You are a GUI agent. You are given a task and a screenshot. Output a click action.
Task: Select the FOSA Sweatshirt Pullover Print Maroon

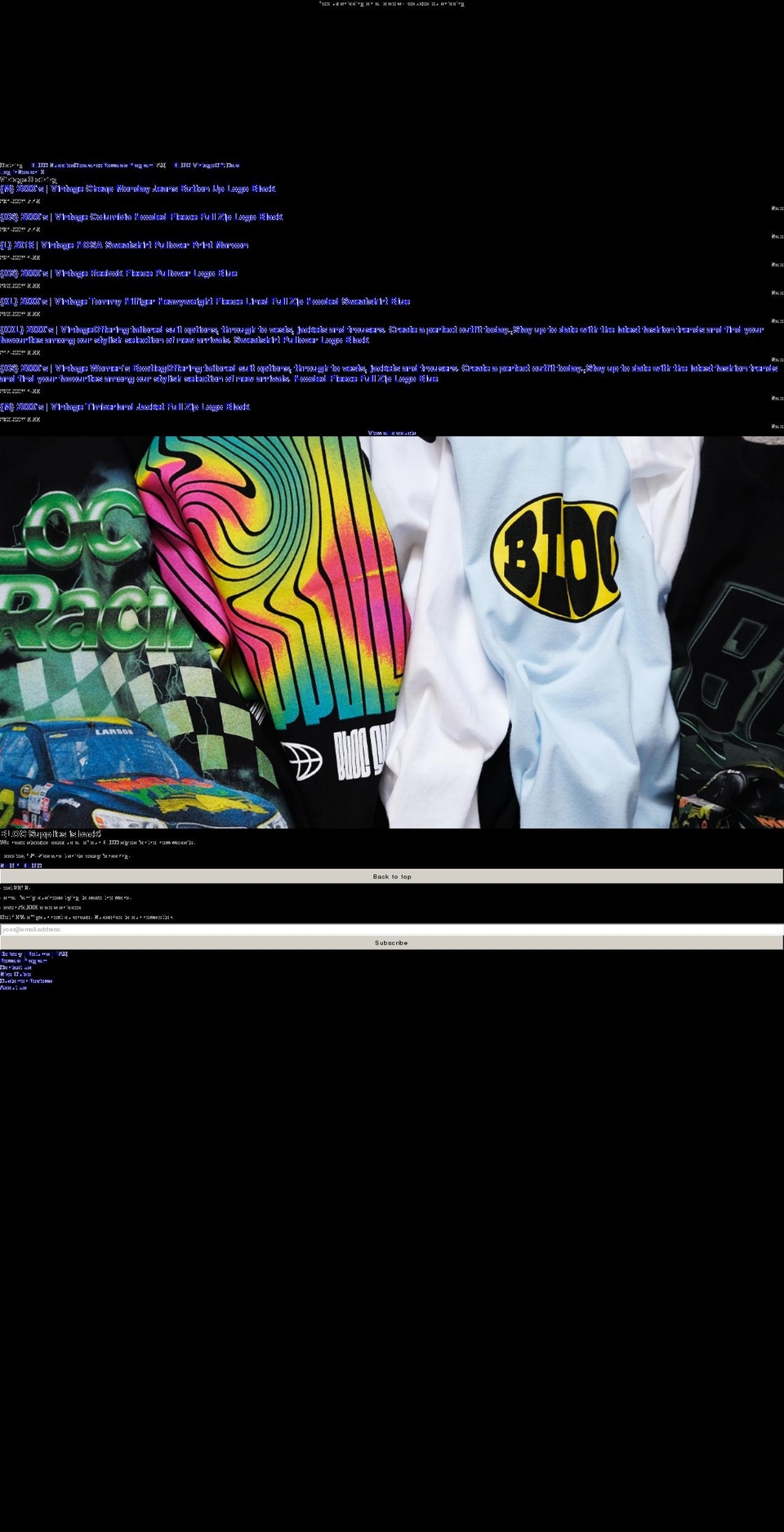point(124,245)
